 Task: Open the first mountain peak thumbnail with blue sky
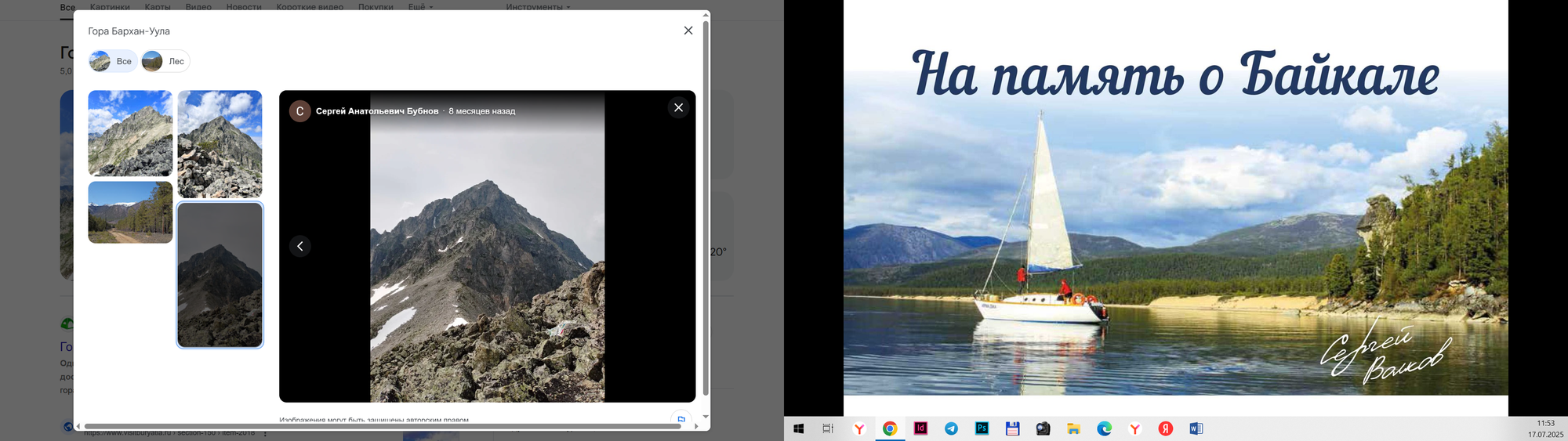pyautogui.click(x=130, y=133)
